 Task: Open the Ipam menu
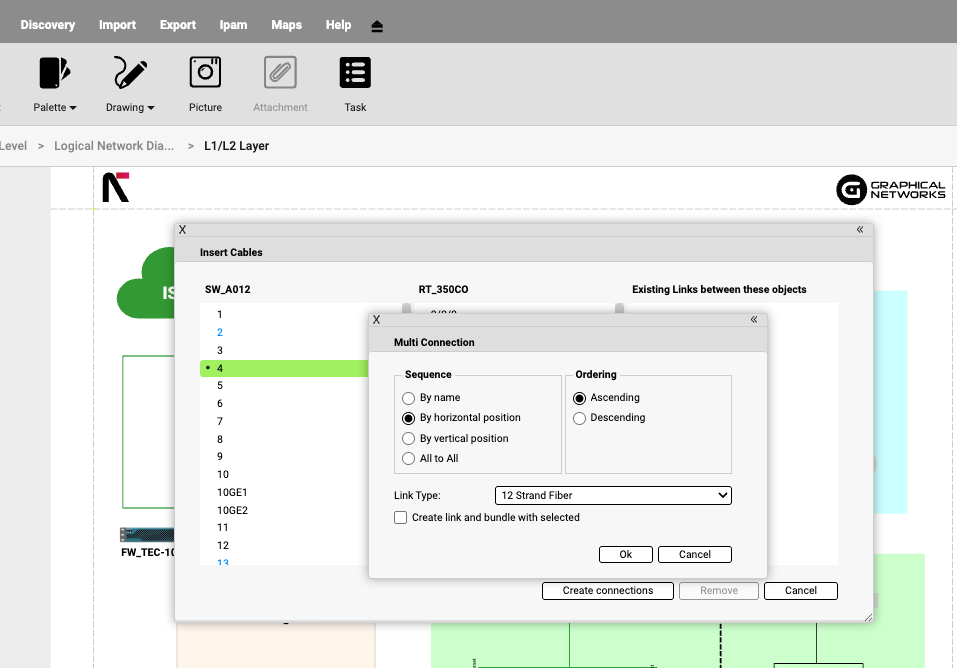pos(233,25)
